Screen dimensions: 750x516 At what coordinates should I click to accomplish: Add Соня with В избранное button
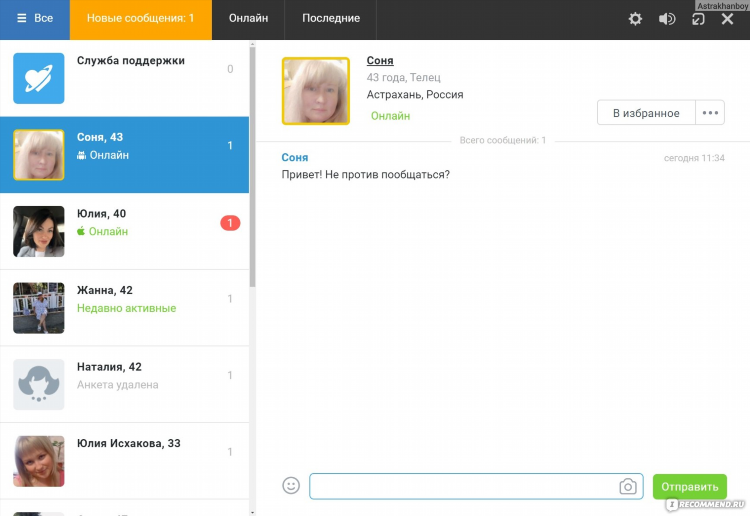point(646,113)
